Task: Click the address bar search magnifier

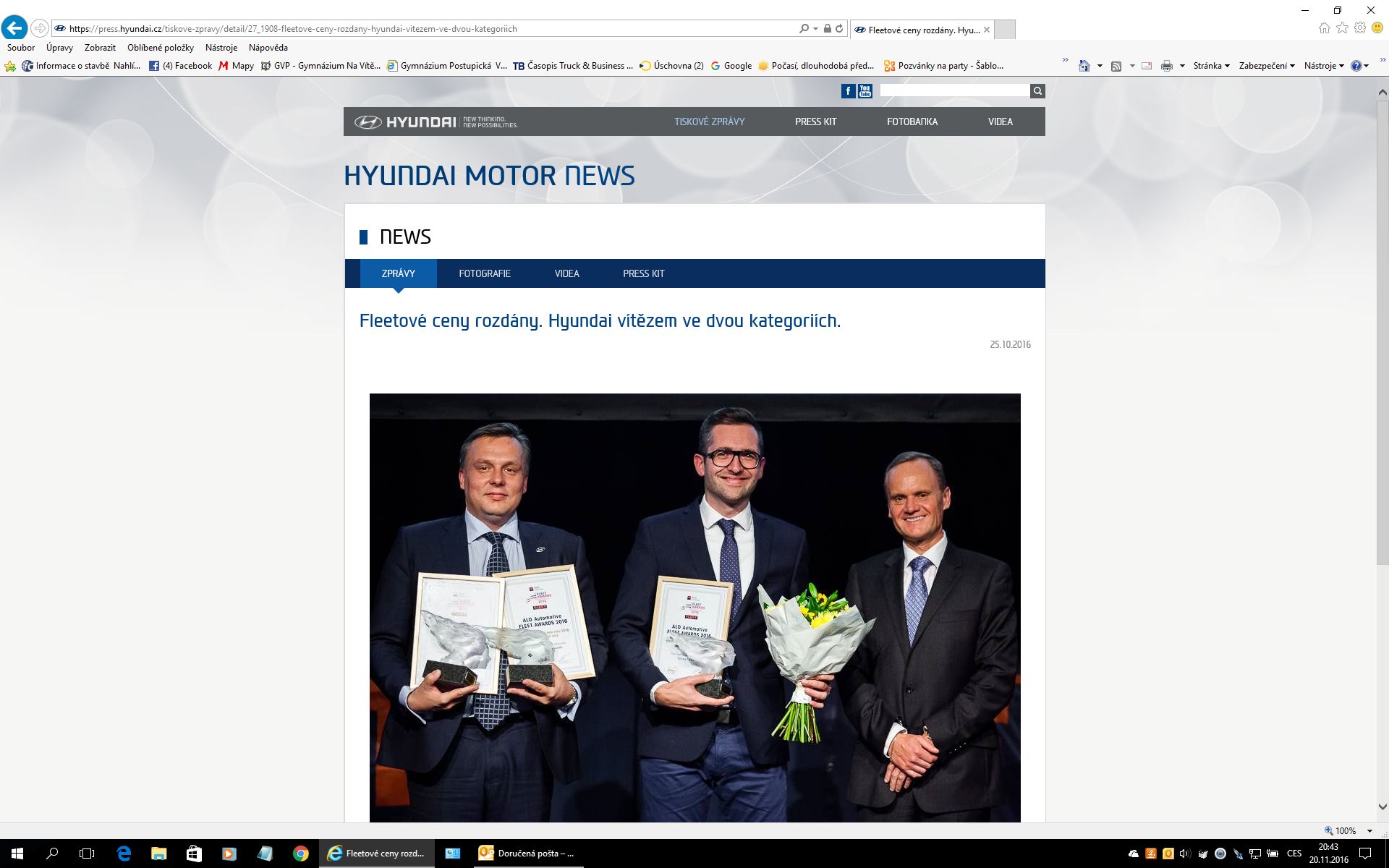Action: coord(804,29)
